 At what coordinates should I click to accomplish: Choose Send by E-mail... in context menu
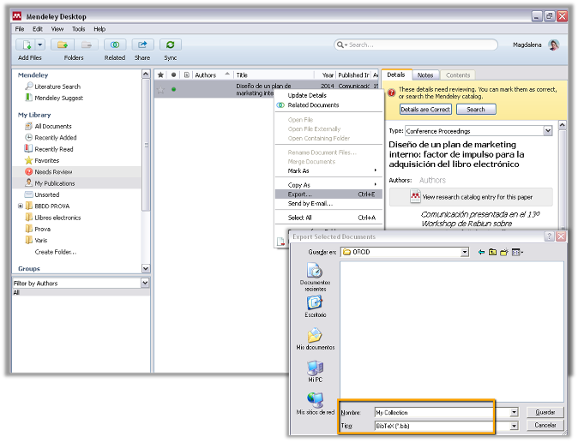click(310, 203)
